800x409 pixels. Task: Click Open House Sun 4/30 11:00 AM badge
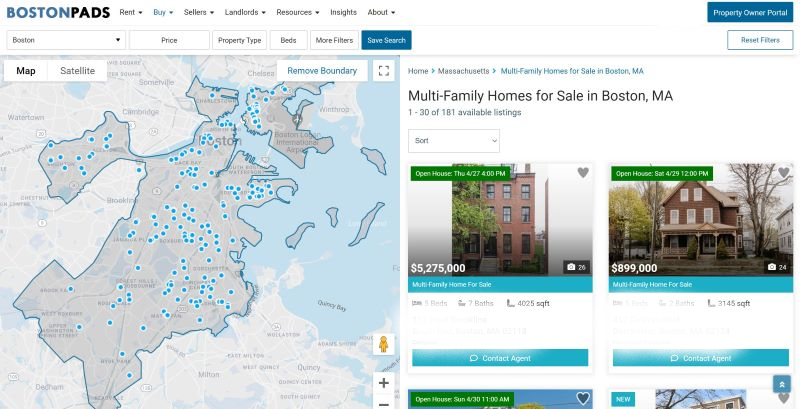462,399
